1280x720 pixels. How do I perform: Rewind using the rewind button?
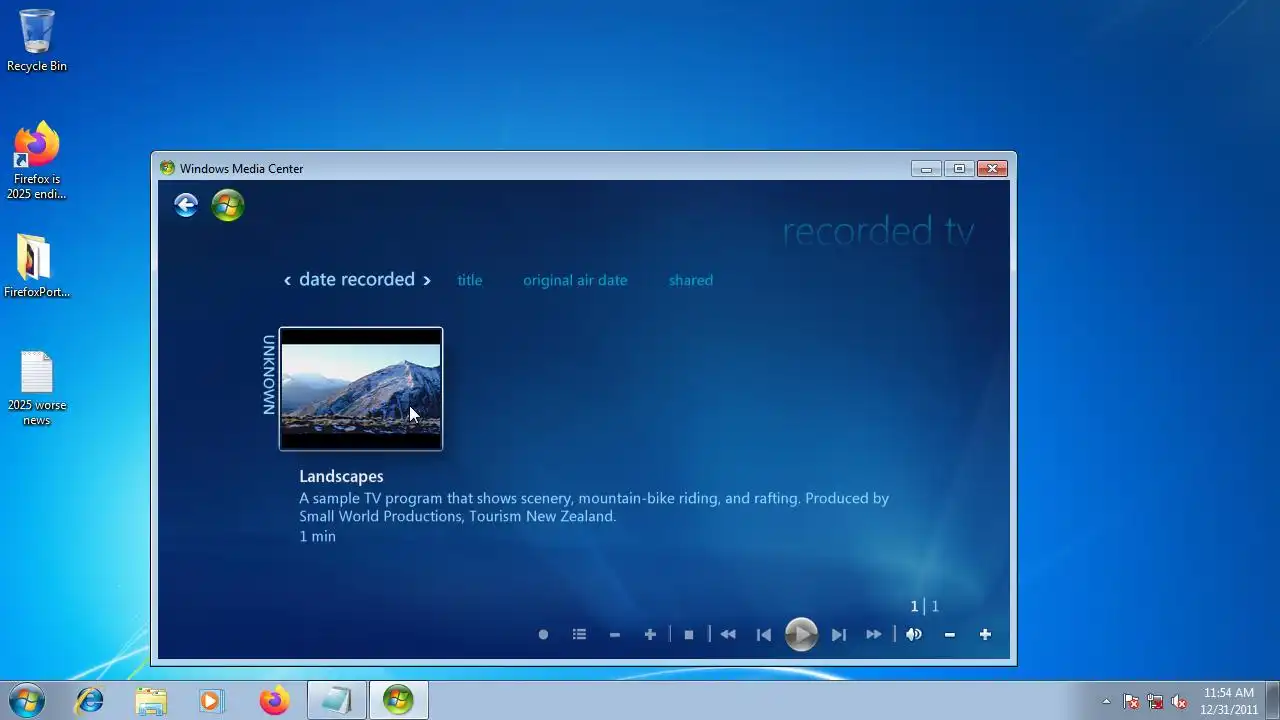(x=728, y=634)
